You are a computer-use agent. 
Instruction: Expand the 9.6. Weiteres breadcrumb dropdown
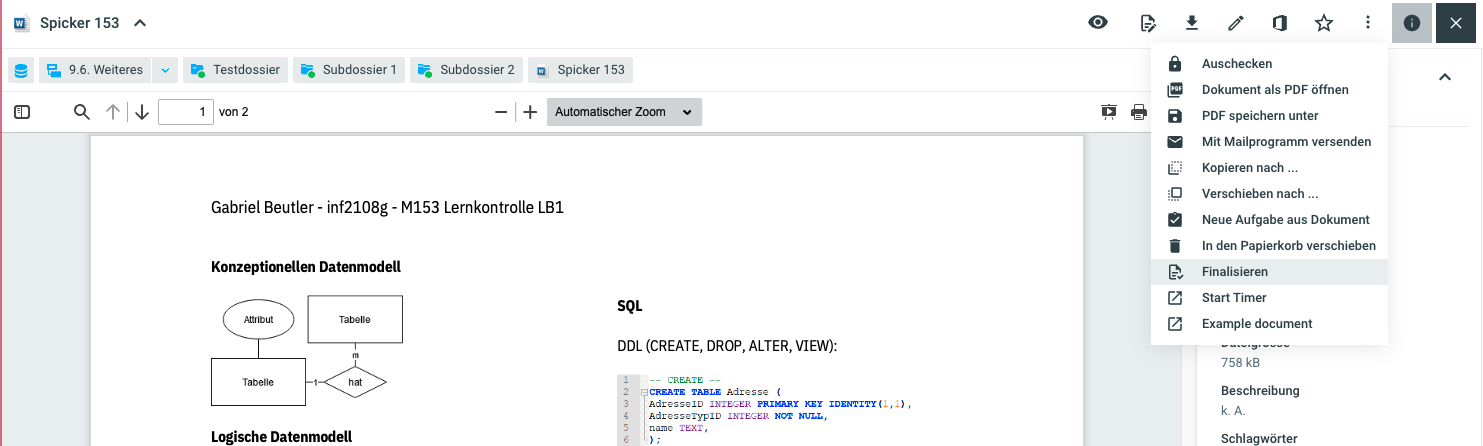(x=166, y=70)
